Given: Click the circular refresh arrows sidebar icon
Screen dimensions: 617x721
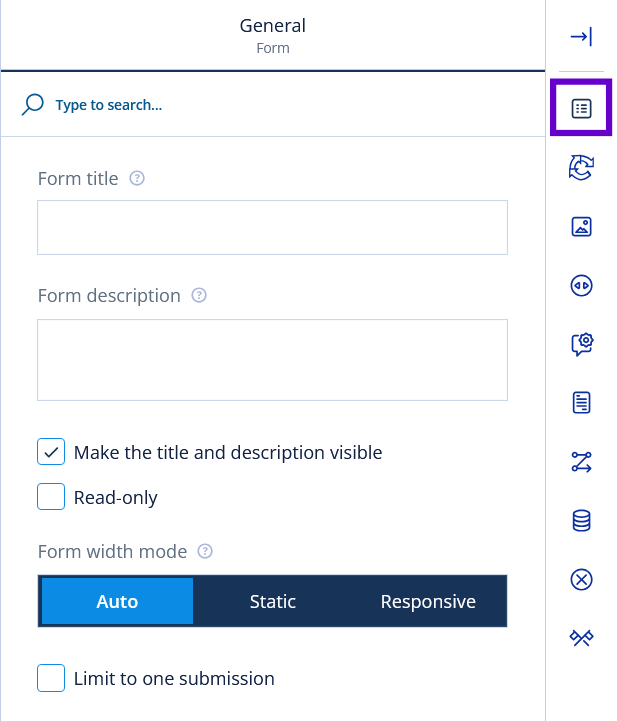Looking at the screenshot, I should pyautogui.click(x=581, y=167).
